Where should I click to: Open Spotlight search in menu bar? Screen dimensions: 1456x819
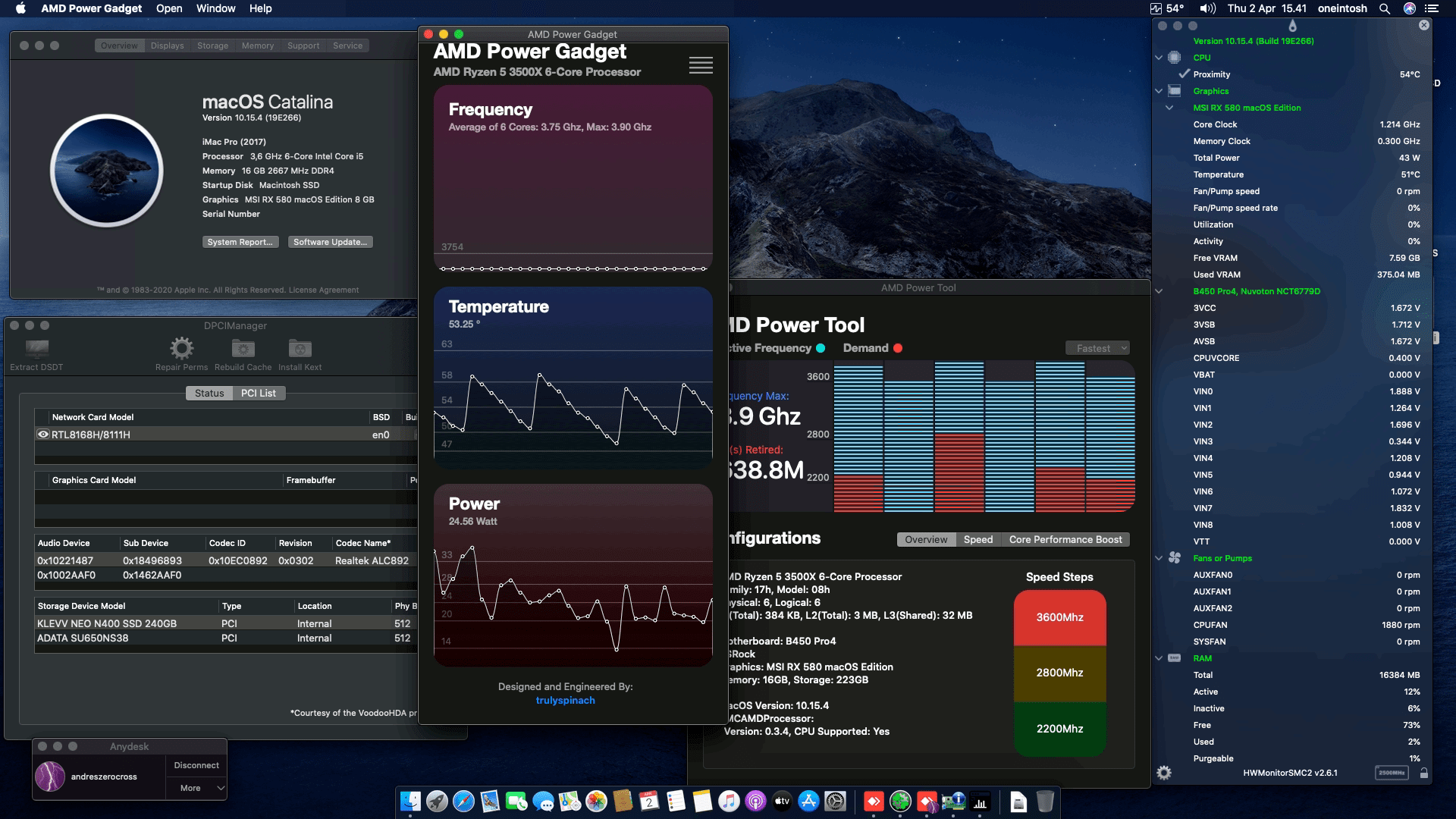(1385, 8)
